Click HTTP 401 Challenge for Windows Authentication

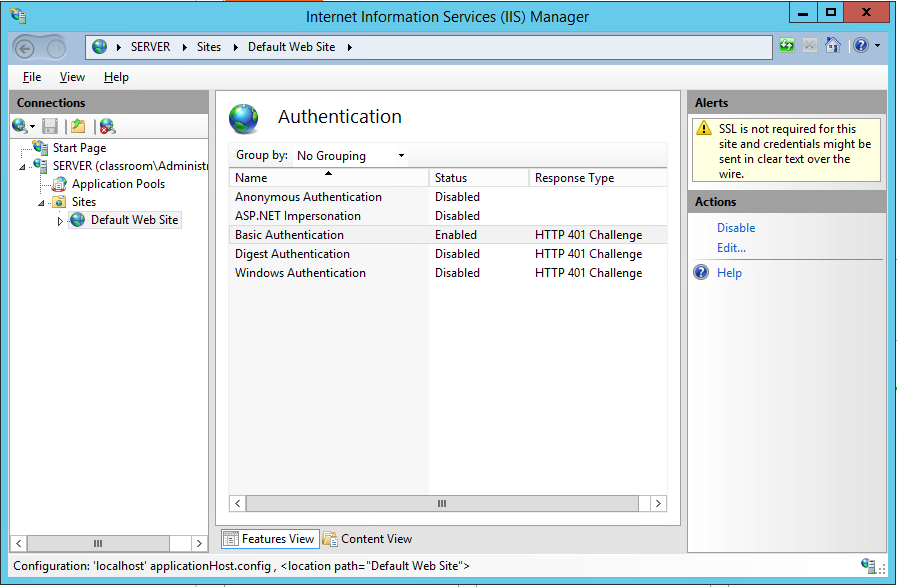[x=588, y=273]
